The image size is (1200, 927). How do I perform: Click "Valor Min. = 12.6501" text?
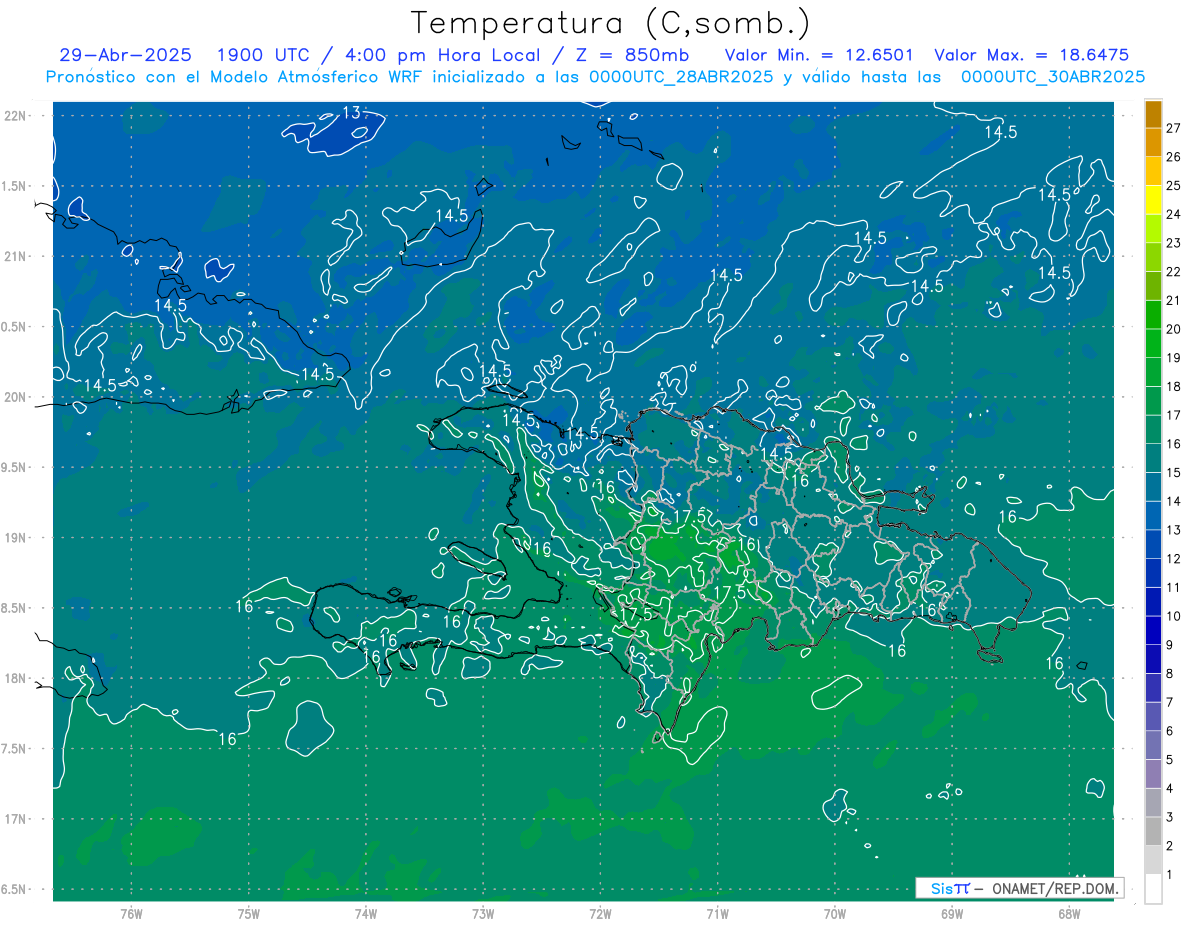(819, 55)
